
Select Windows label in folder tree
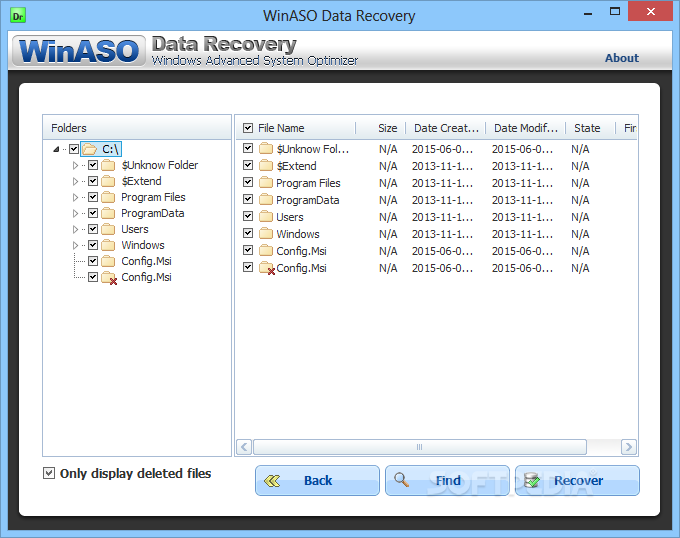[143, 245]
